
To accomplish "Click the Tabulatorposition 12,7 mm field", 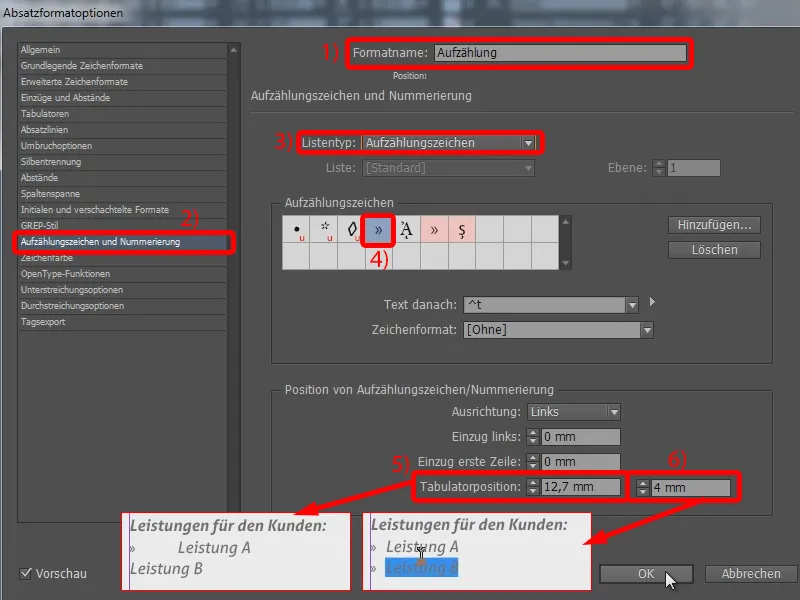I will pos(581,487).
